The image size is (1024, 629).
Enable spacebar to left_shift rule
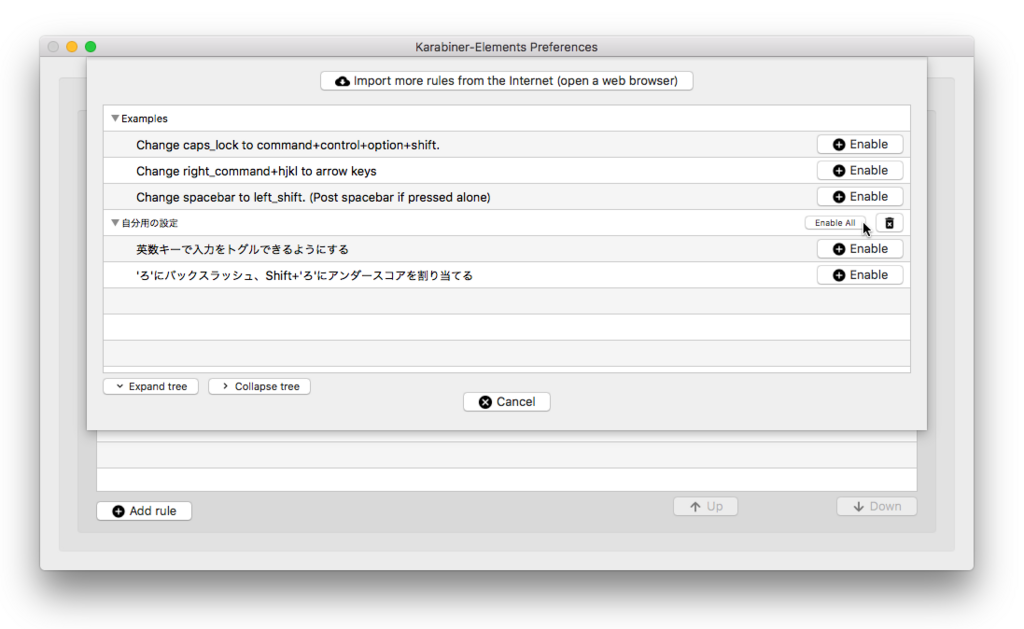pos(859,197)
